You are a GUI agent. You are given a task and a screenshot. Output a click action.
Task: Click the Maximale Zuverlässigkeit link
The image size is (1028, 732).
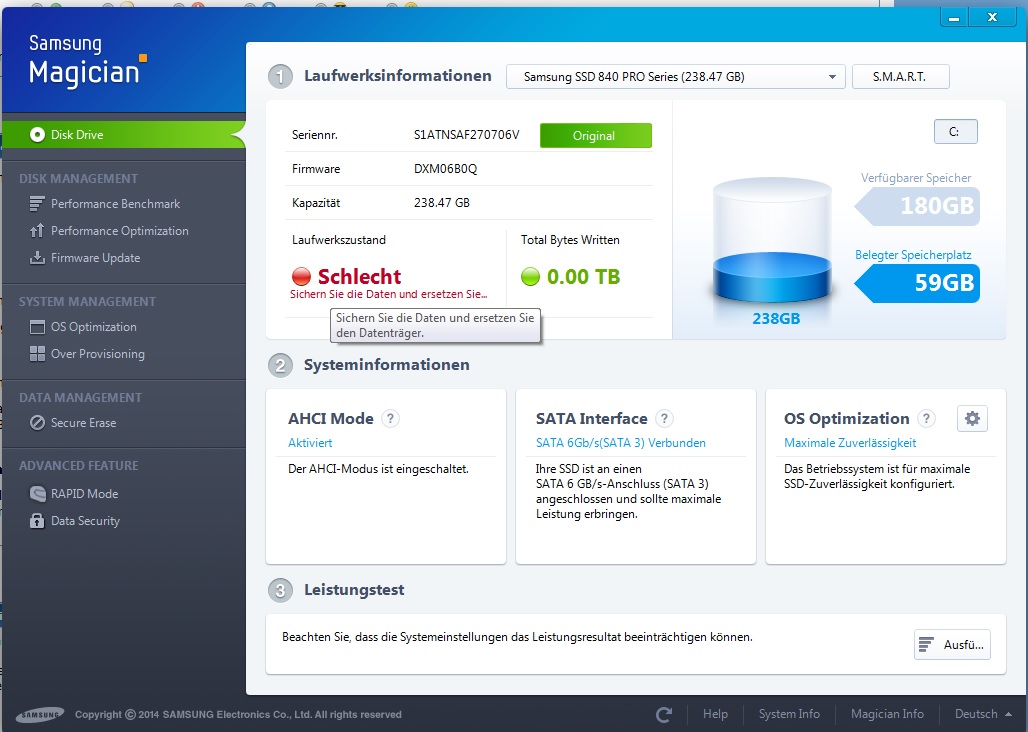850,443
